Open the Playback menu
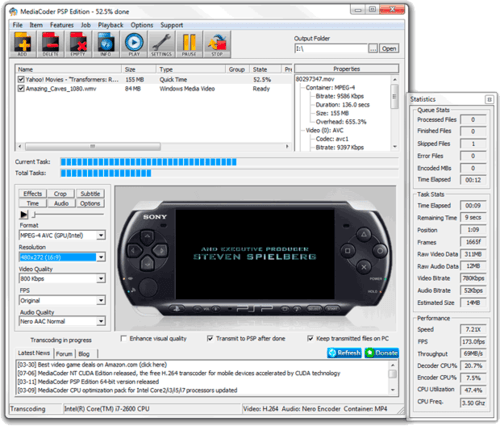Image resolution: width=500 pixels, height=426 pixels. click(110, 25)
